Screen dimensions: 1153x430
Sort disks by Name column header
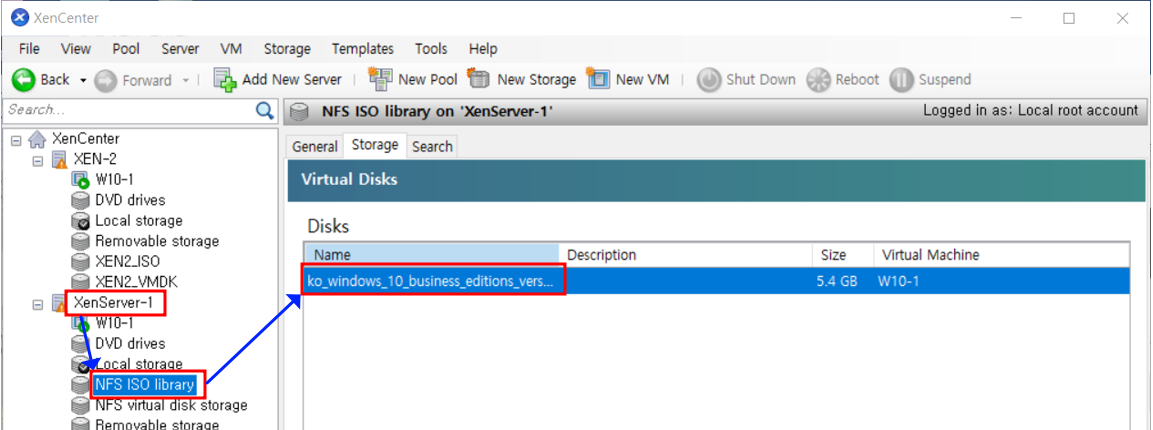(432, 255)
